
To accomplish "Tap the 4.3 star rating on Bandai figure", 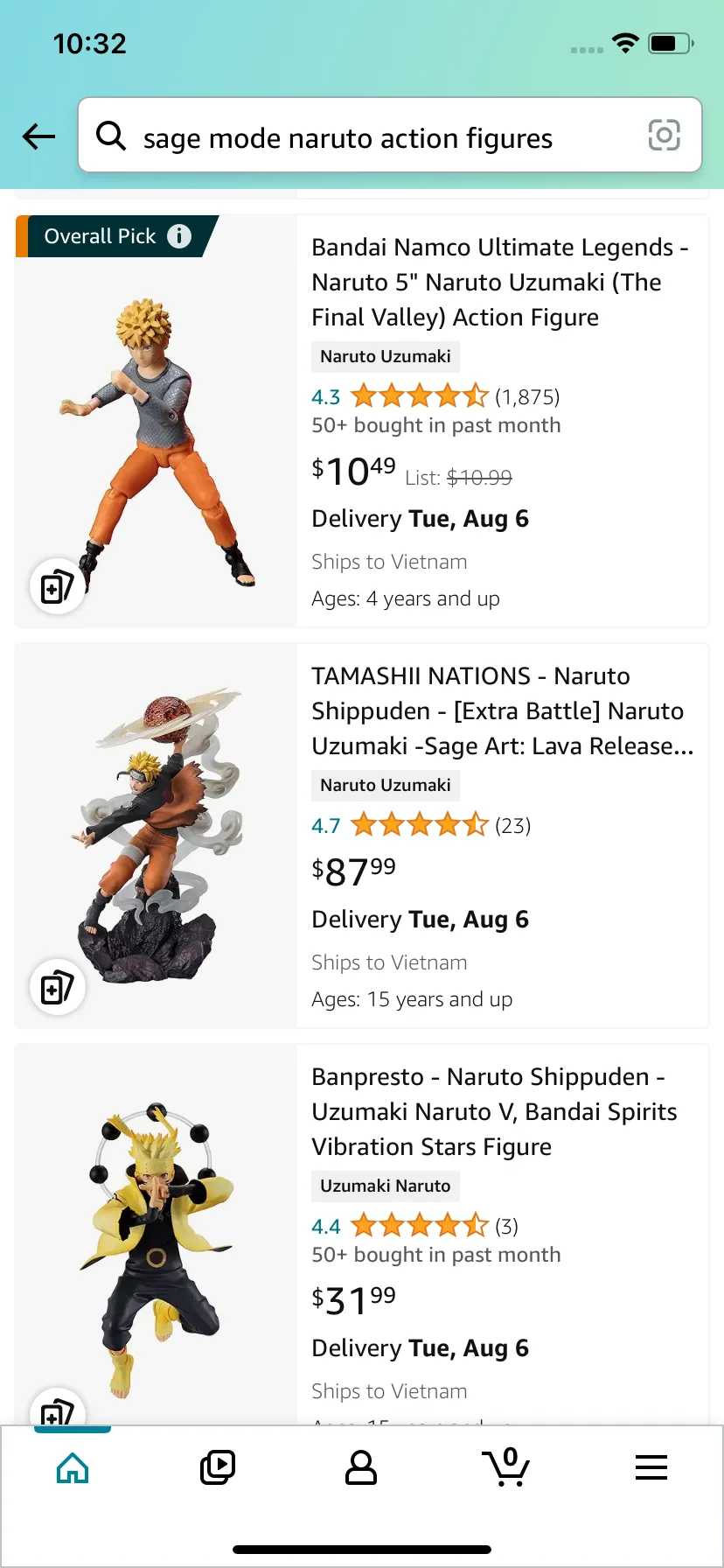I will (419, 396).
